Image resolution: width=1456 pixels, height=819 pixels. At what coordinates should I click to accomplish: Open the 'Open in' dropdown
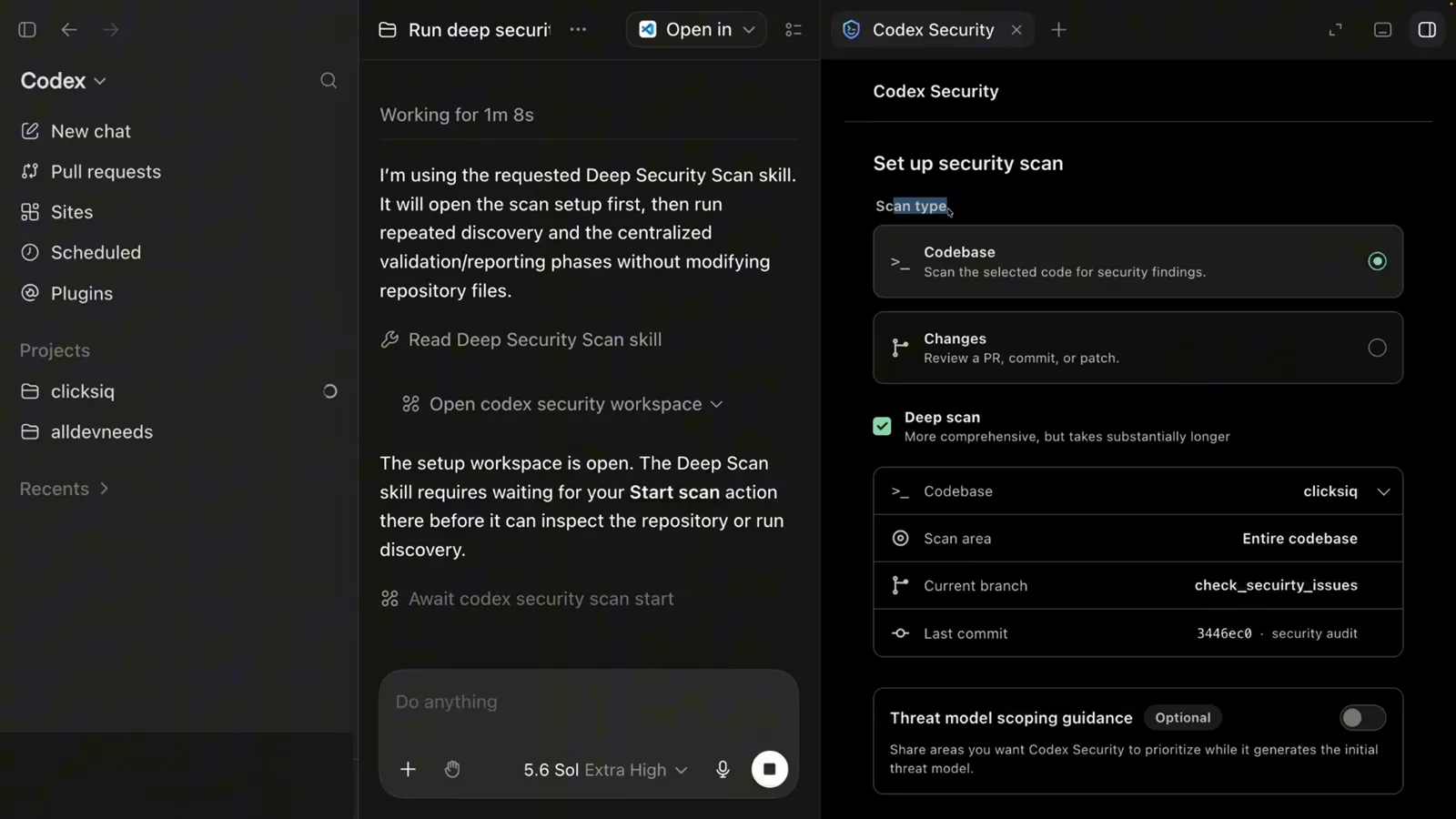tap(696, 30)
